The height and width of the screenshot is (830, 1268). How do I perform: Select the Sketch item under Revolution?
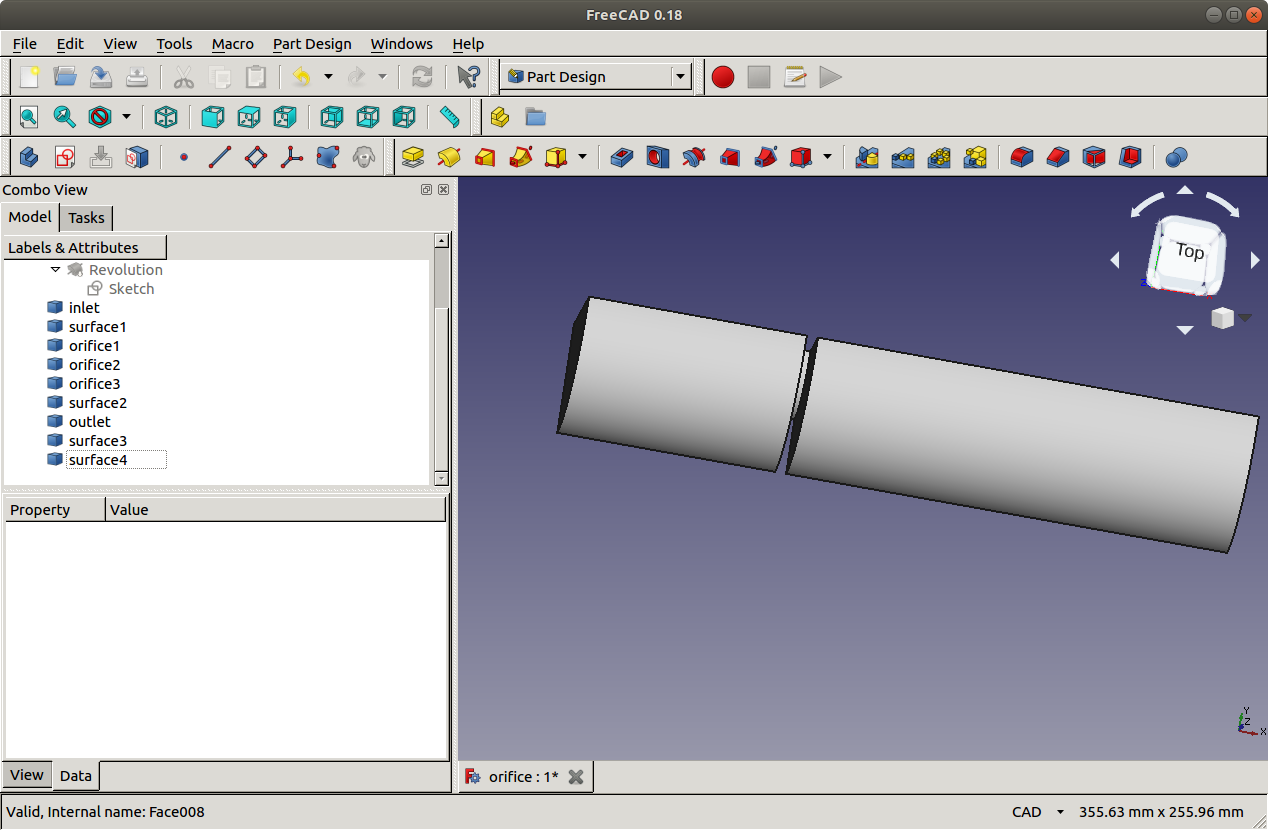[131, 289]
